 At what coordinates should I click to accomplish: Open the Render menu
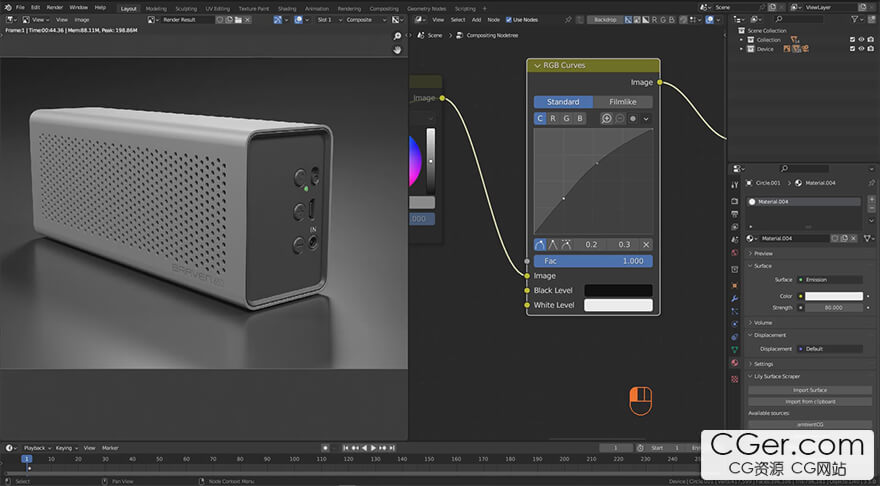click(54, 8)
